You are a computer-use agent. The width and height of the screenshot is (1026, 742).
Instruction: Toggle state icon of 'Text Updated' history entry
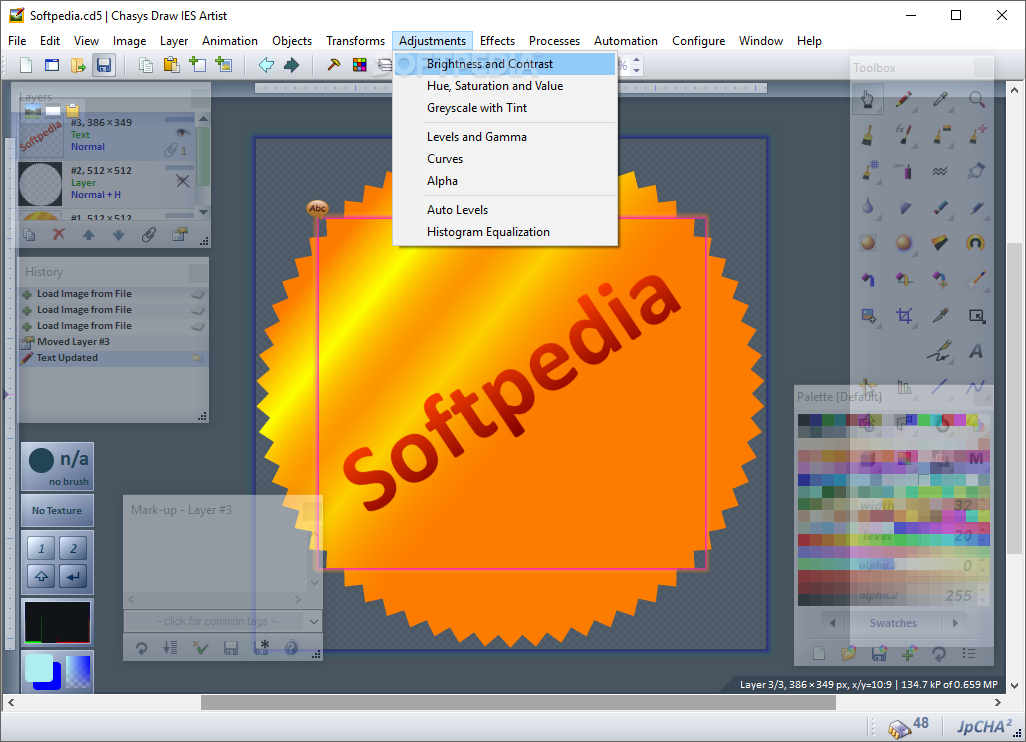tap(198, 358)
